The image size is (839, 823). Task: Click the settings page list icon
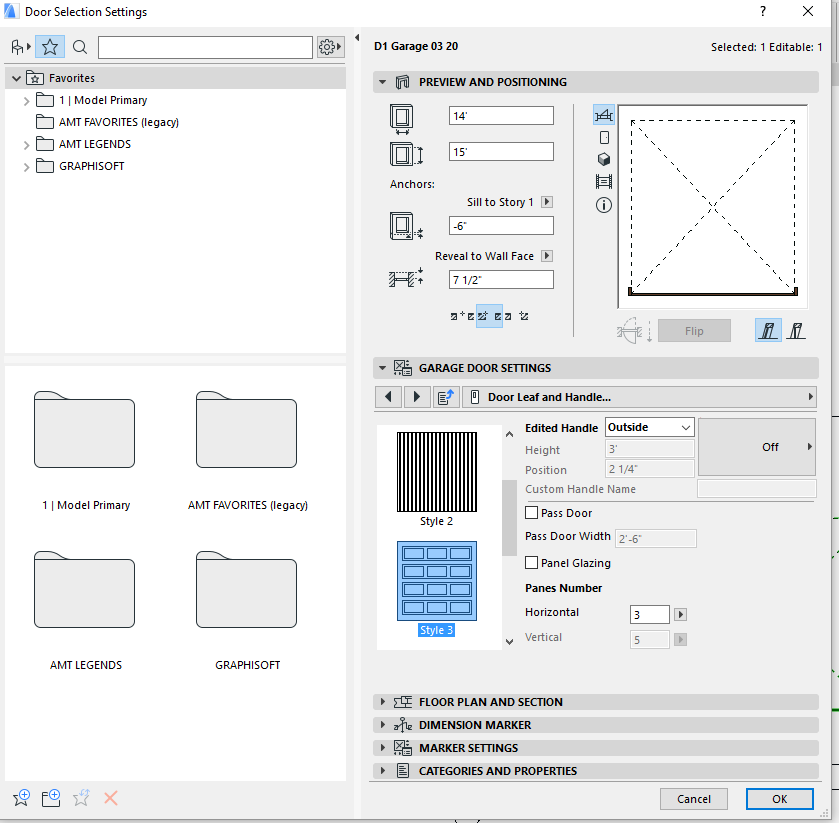446,397
